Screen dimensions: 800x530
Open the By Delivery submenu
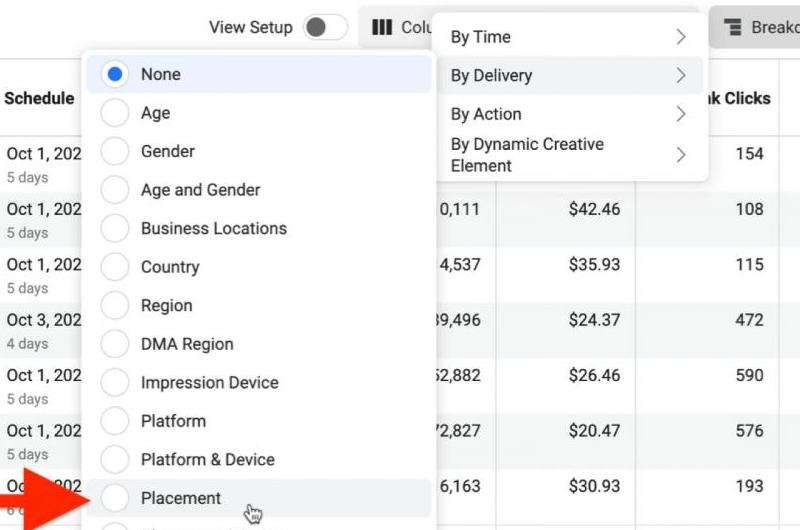(568, 75)
